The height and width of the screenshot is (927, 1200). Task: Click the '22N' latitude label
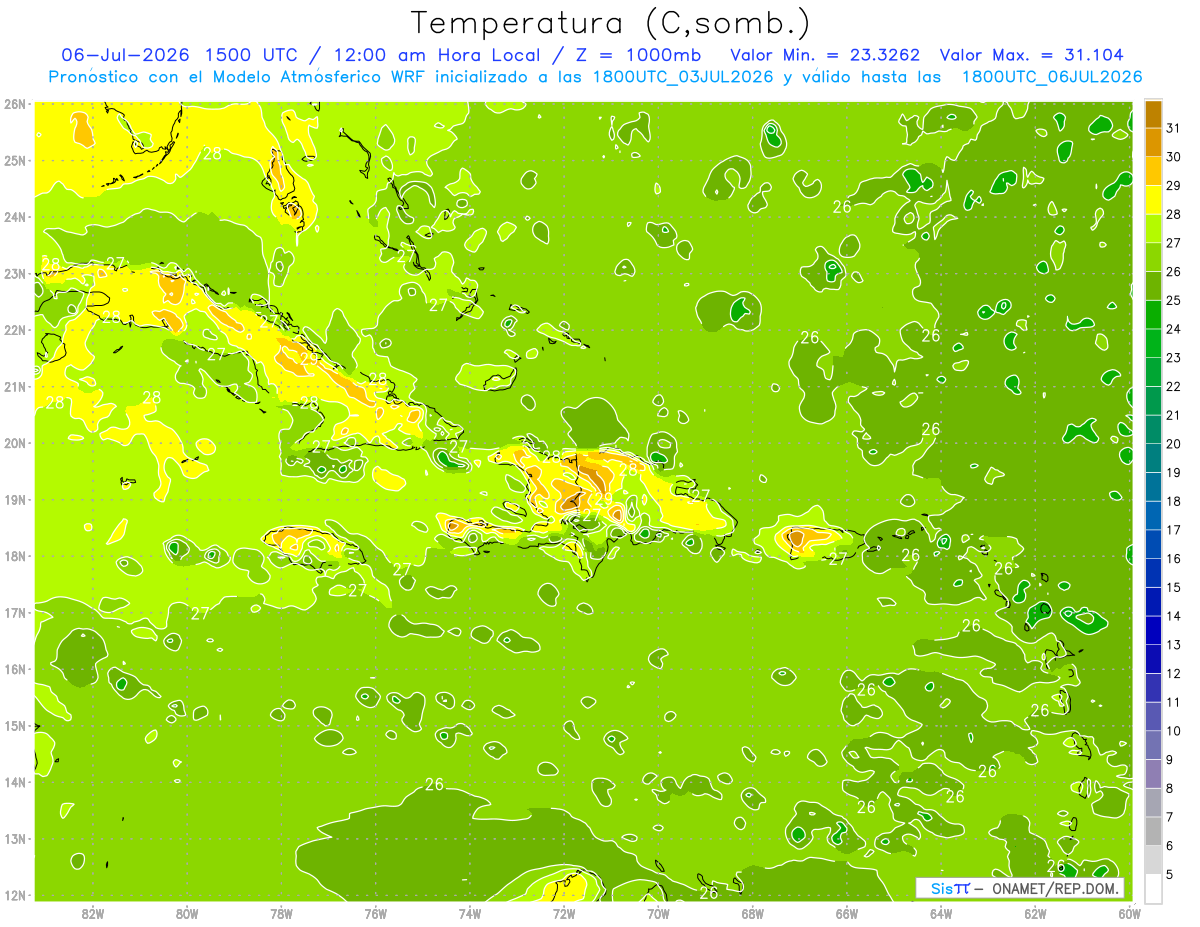14,330
